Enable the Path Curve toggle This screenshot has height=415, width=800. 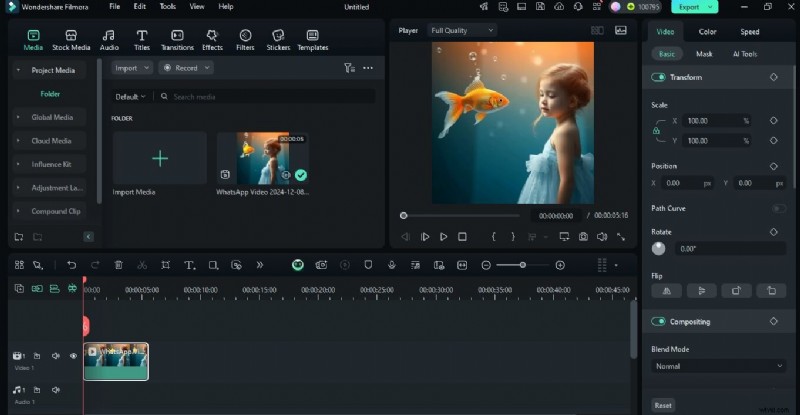(x=777, y=208)
